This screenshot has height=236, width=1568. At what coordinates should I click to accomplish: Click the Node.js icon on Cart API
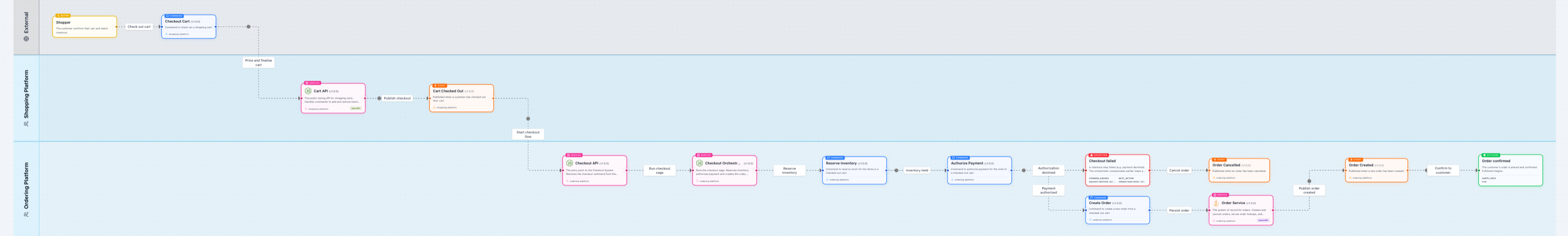point(308,91)
